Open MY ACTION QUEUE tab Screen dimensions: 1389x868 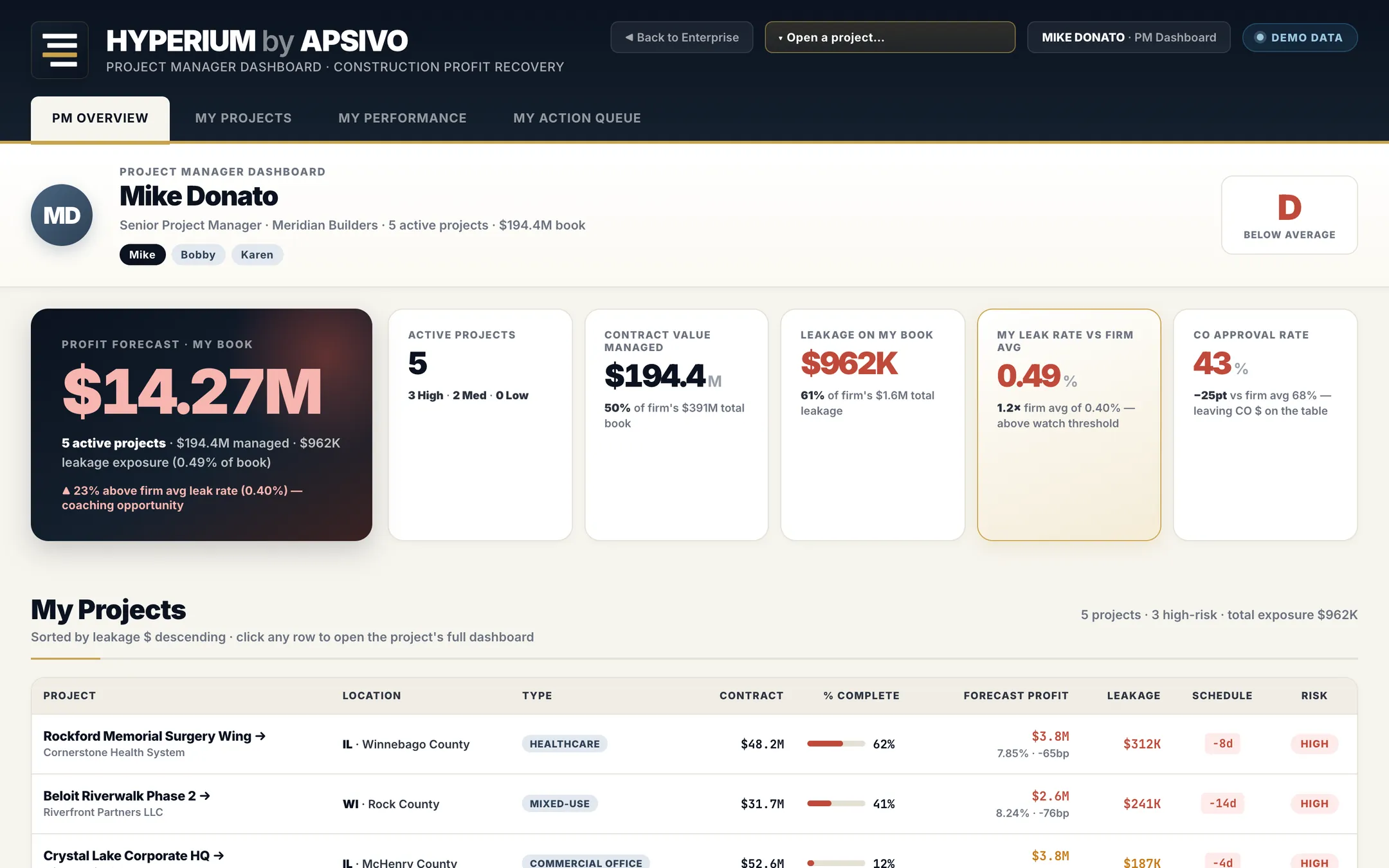(577, 118)
